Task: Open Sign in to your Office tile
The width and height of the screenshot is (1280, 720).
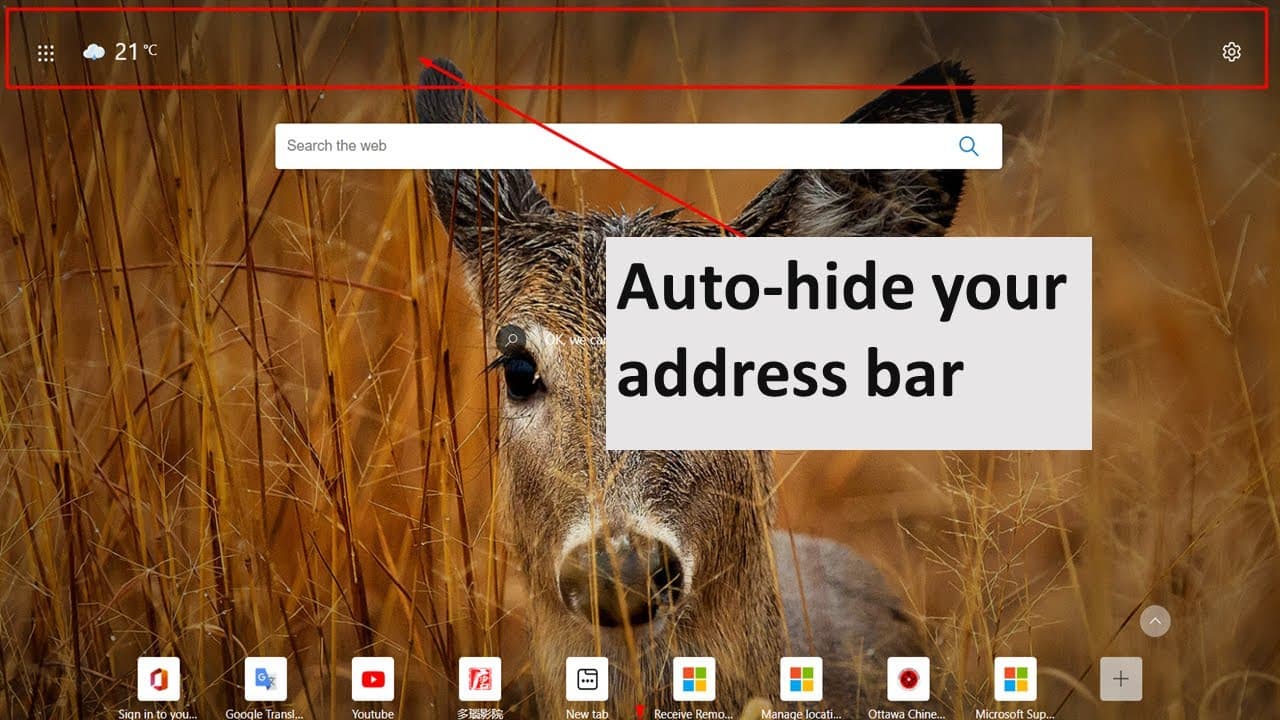Action: [158, 679]
